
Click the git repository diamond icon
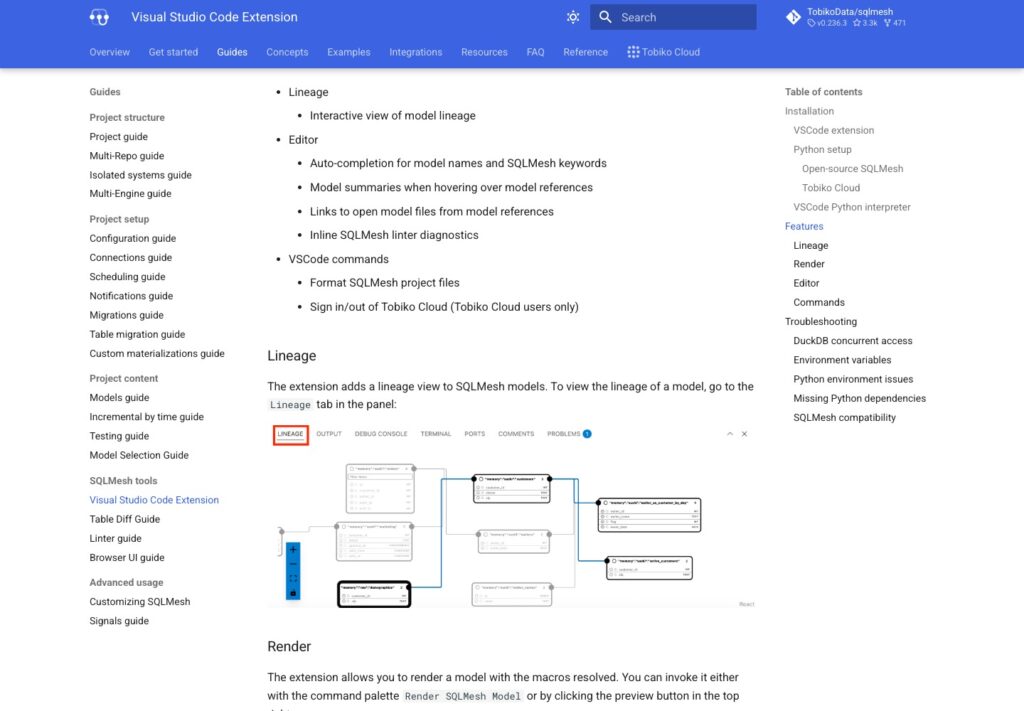[793, 17]
